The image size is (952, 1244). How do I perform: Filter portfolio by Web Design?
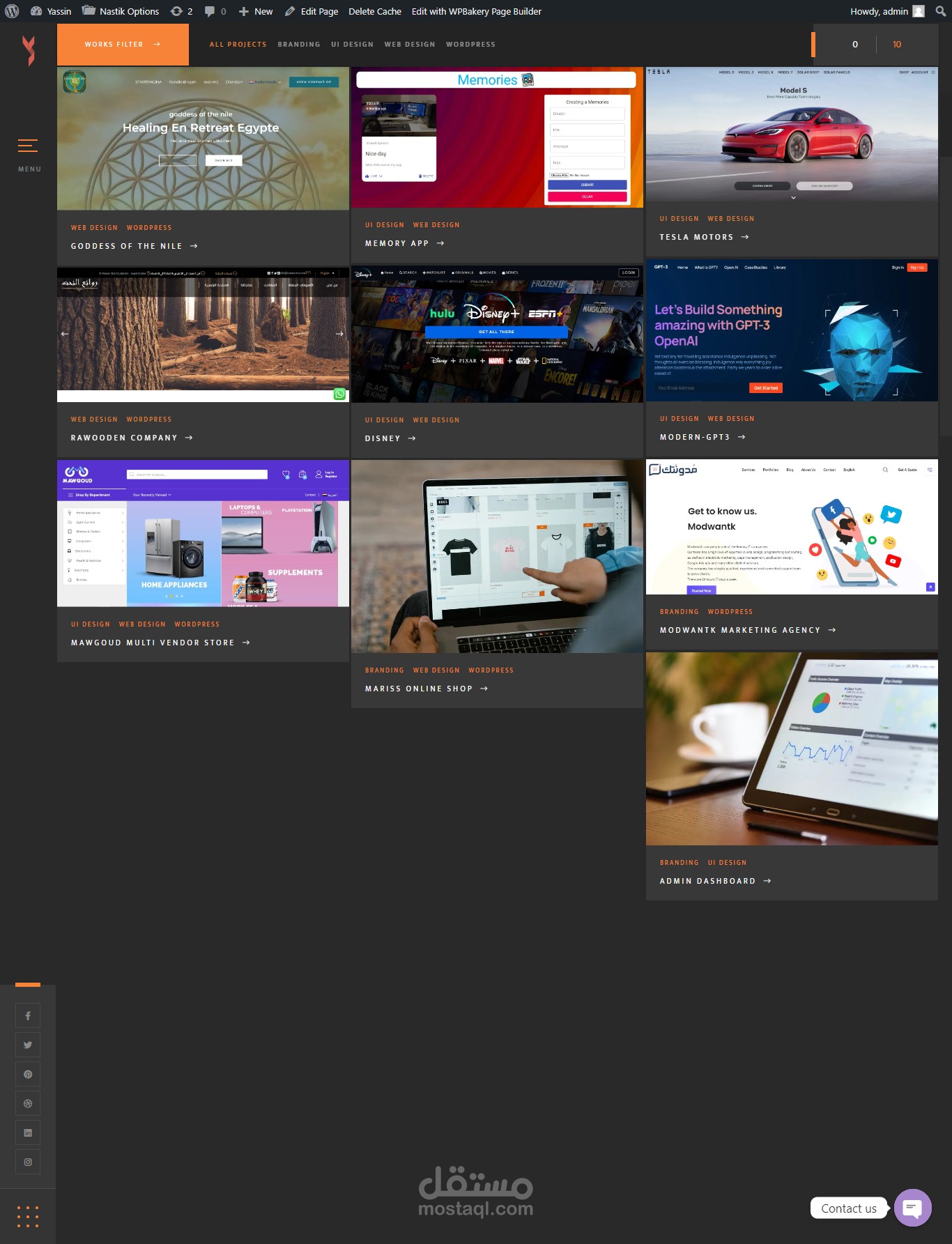(410, 45)
